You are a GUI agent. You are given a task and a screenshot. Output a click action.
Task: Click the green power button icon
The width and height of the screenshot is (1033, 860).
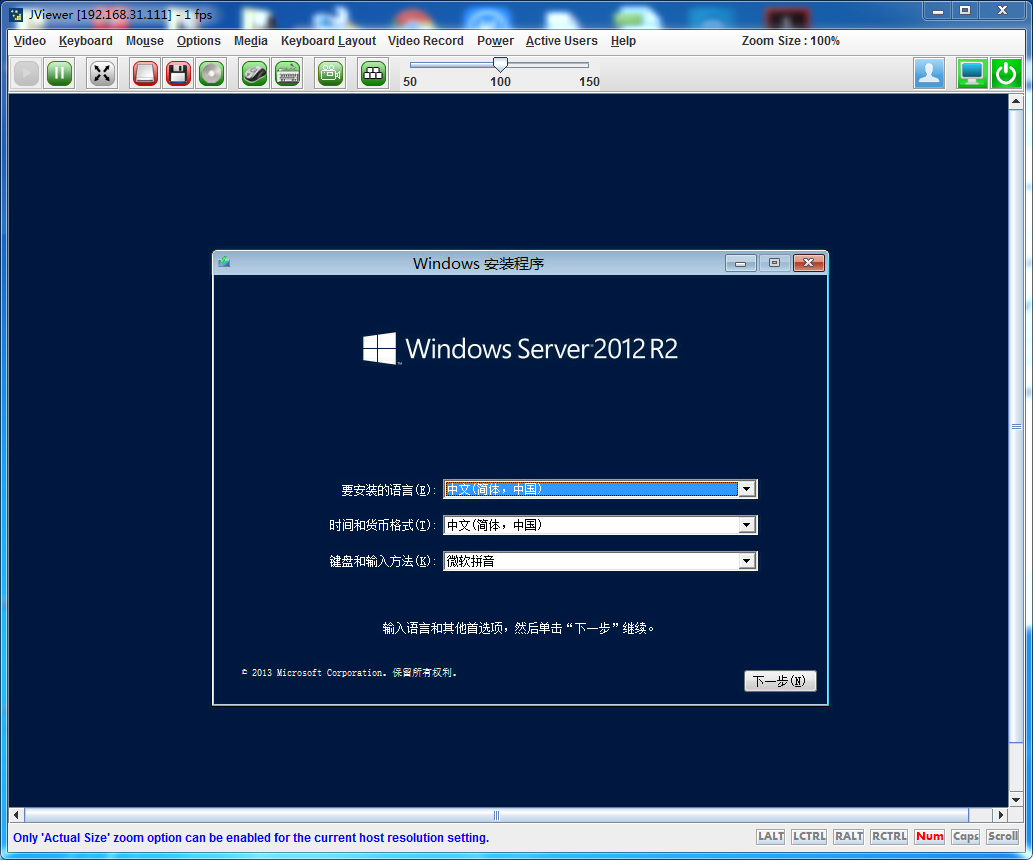coord(1005,74)
